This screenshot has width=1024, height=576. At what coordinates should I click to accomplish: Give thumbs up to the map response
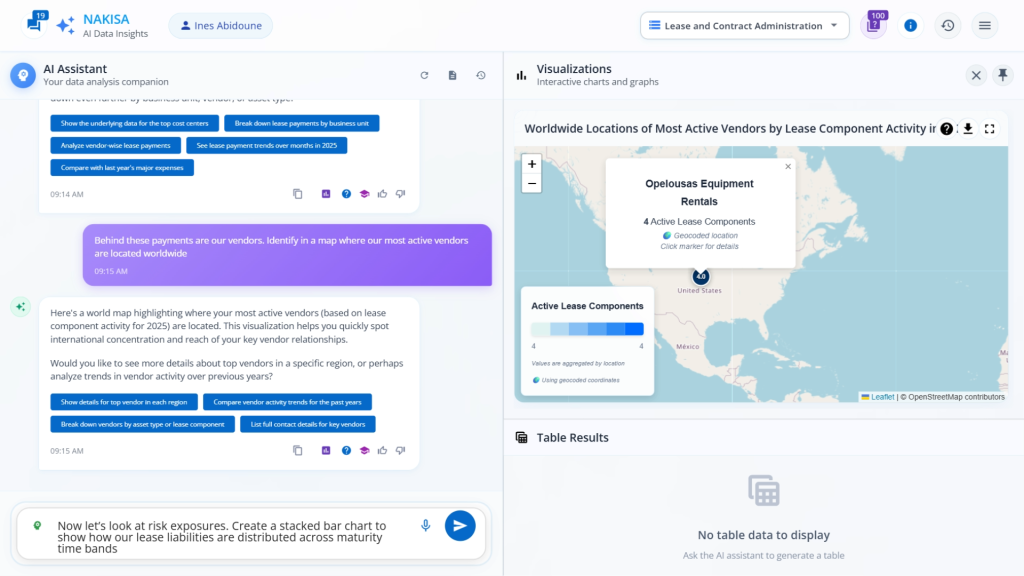point(384,450)
